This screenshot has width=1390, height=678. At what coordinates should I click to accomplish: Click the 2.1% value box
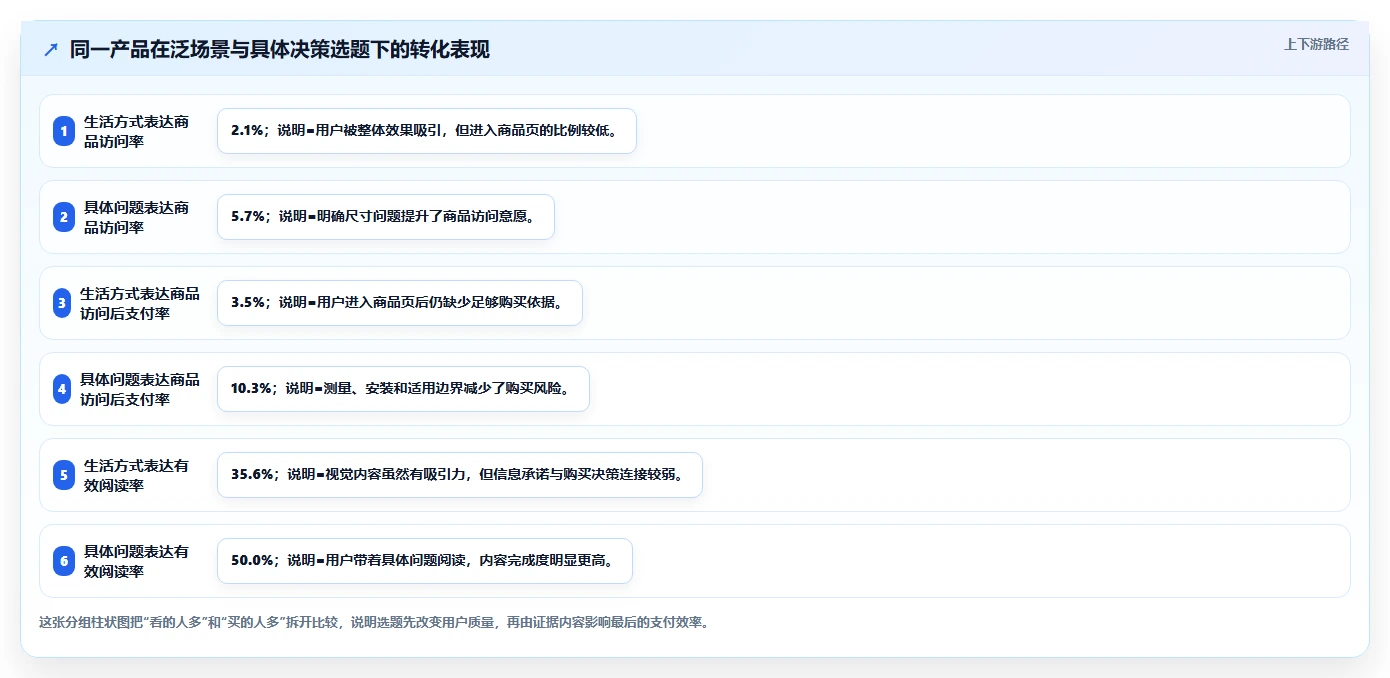[x=427, y=131]
